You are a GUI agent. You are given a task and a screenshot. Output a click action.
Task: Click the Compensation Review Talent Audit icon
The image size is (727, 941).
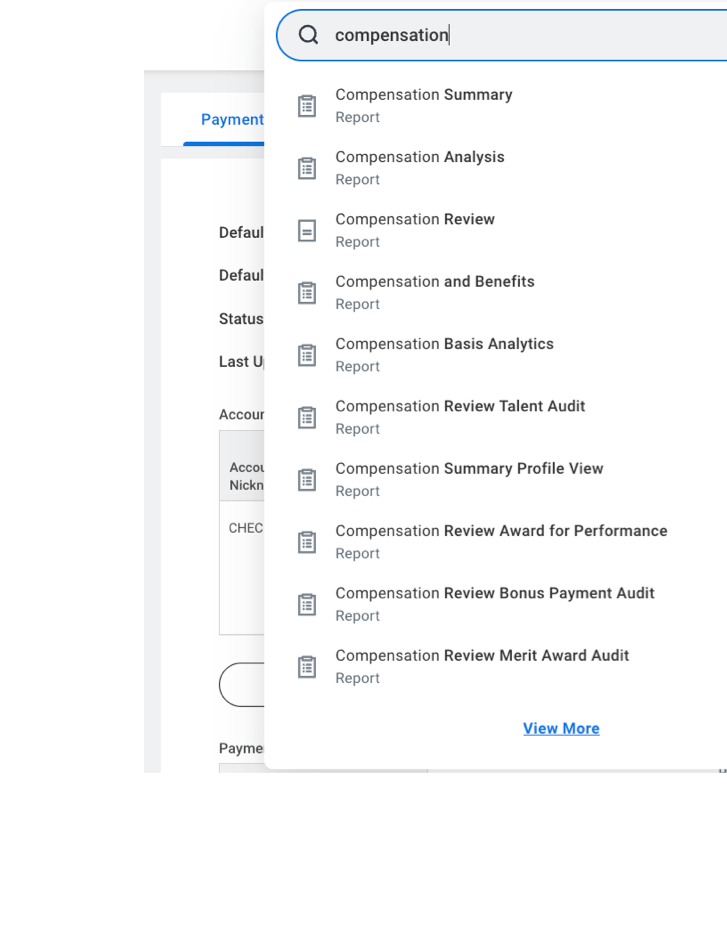tap(307, 418)
